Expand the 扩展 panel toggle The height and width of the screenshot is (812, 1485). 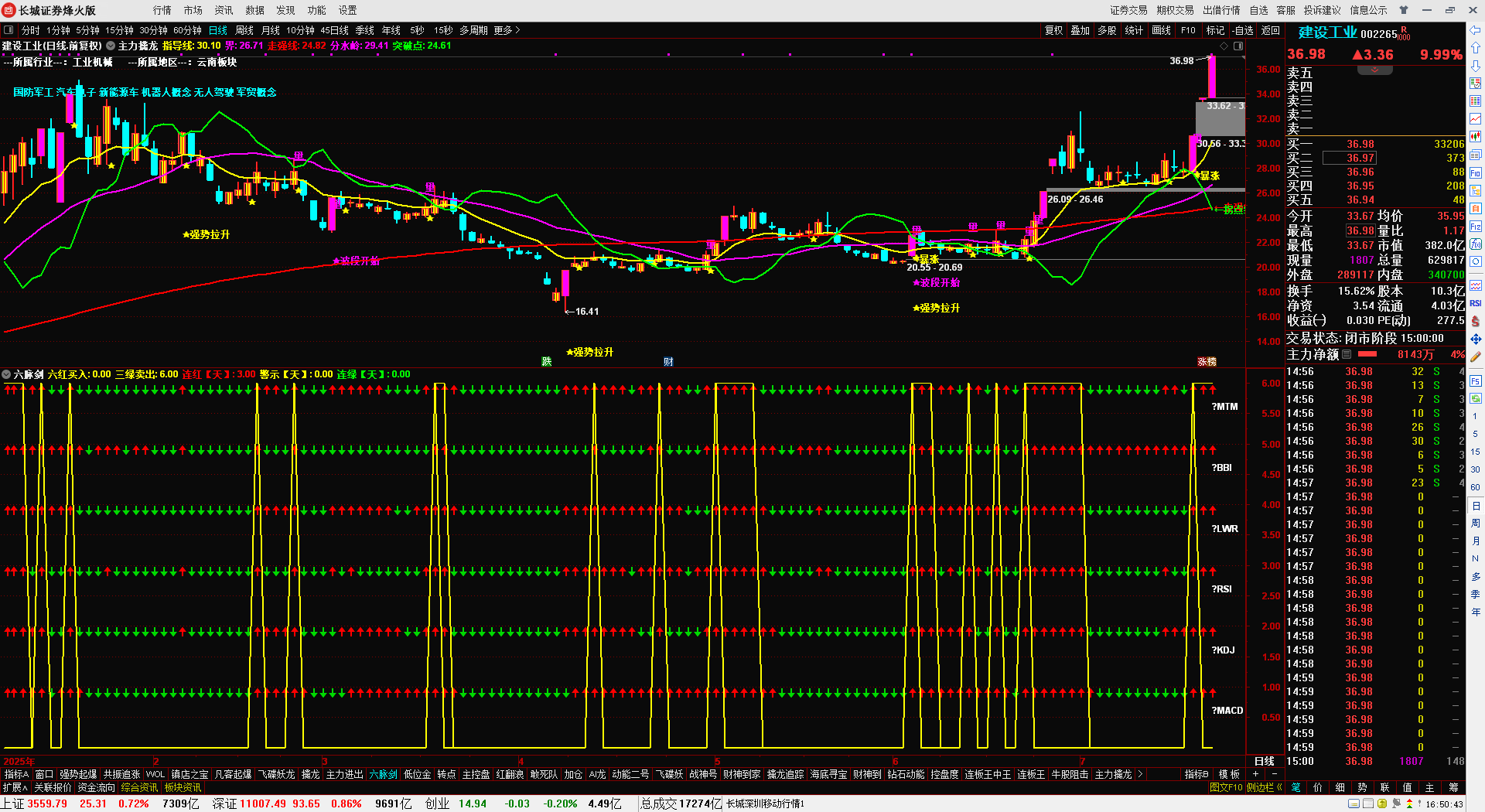click(15, 787)
